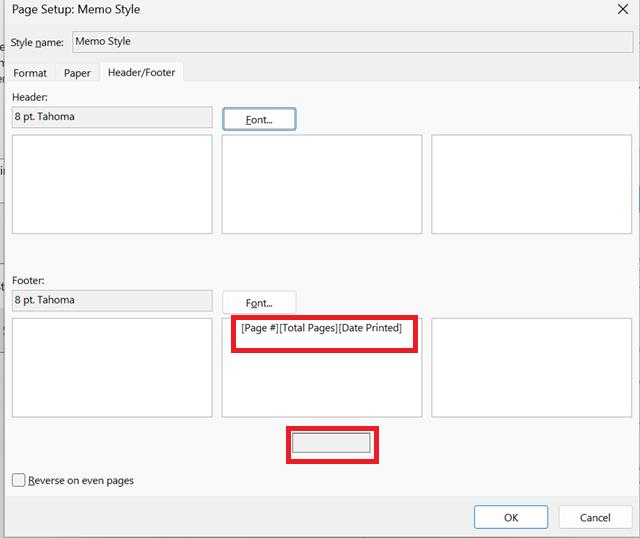Click the blank button below footer boxes
The width and height of the screenshot is (640, 538).
point(331,443)
